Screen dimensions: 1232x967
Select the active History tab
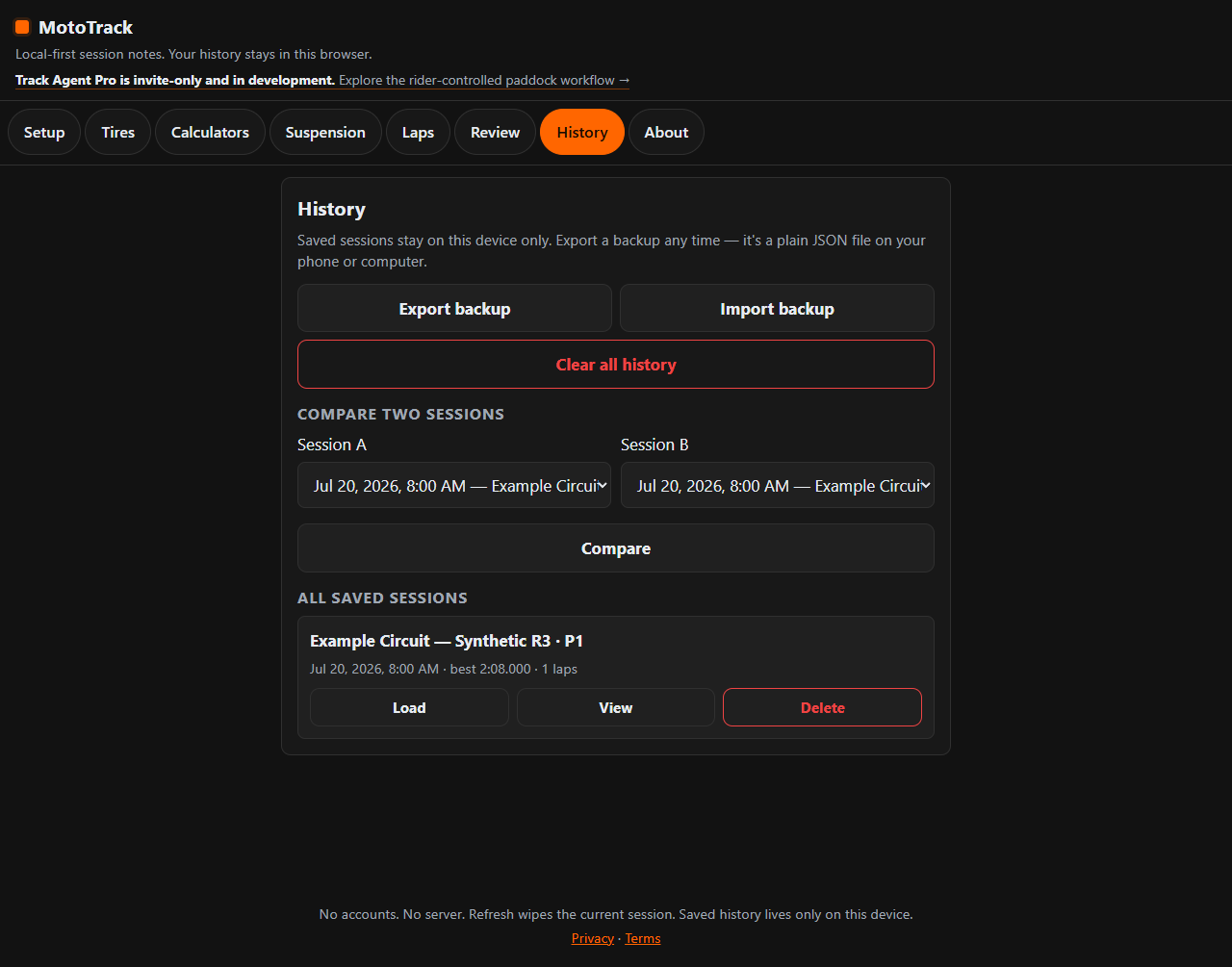[x=582, y=132]
